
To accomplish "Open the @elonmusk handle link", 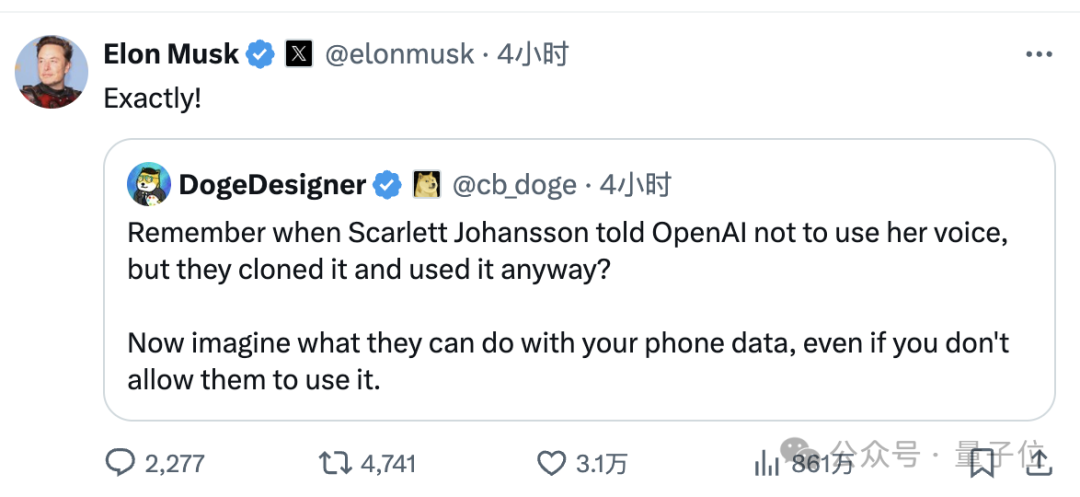I will (400, 54).
